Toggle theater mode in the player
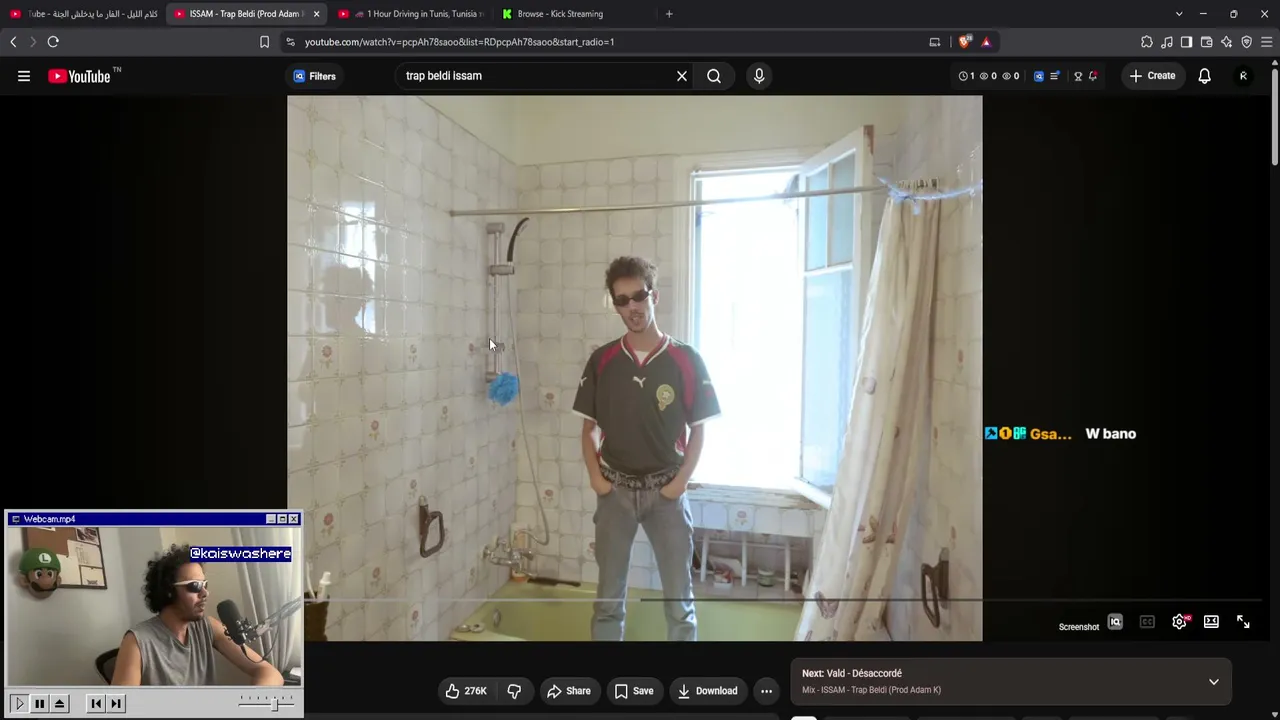 tap(1211, 622)
